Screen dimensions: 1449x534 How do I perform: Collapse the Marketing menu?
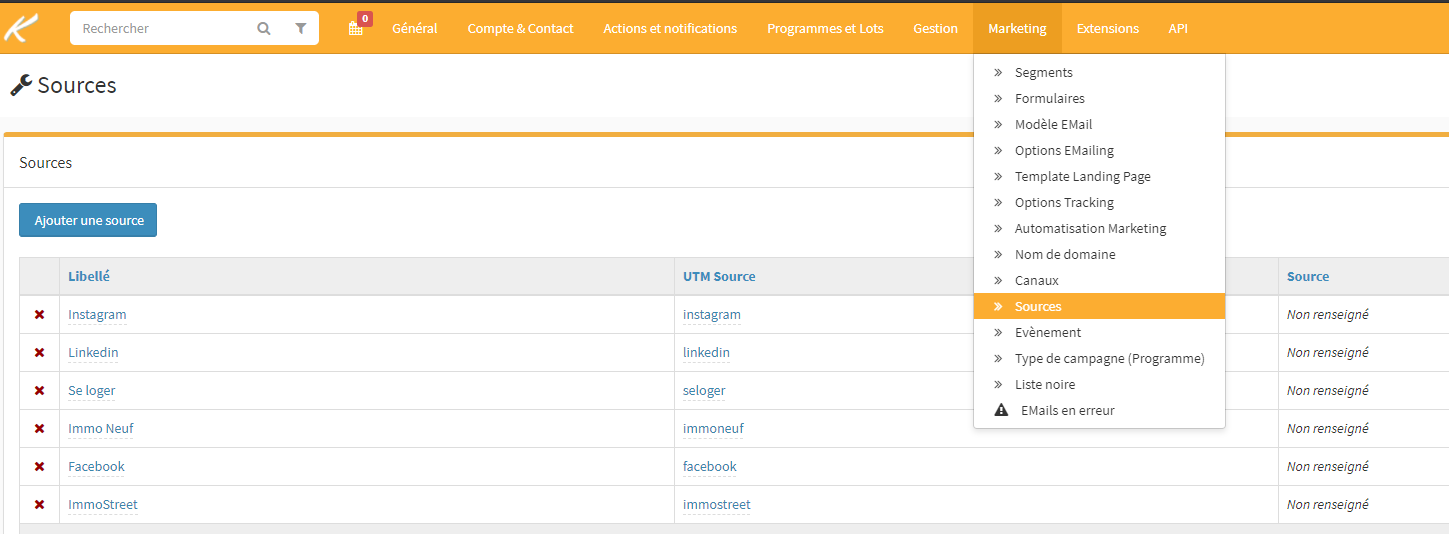[x=1017, y=28]
